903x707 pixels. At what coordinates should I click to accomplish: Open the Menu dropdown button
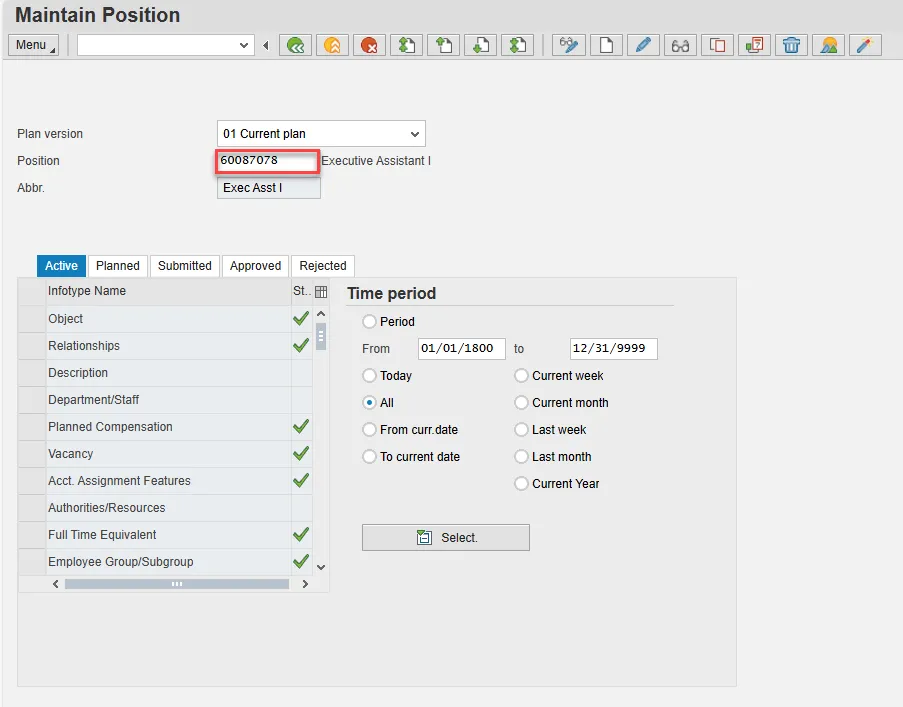pos(33,45)
